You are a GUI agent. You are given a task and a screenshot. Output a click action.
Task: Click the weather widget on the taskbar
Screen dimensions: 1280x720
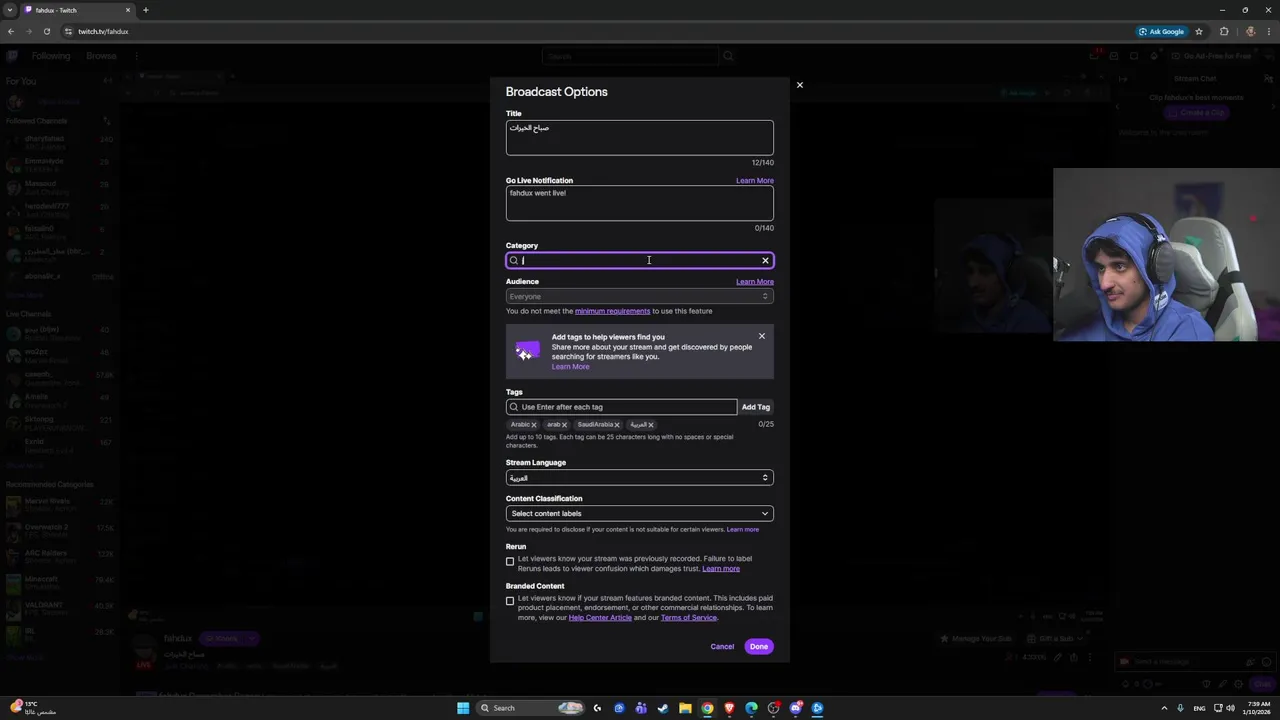tap(32, 708)
